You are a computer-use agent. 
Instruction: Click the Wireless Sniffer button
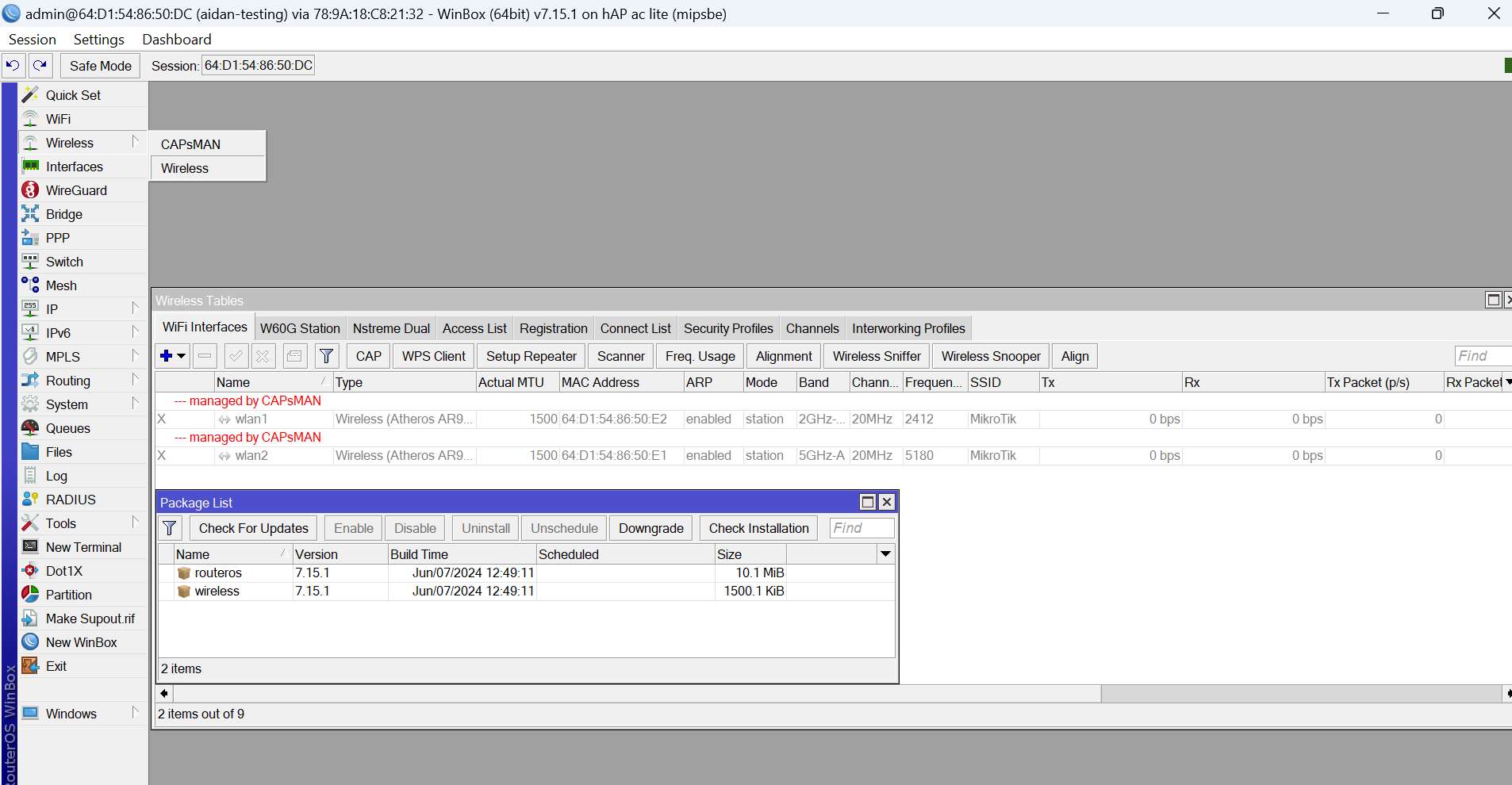click(877, 356)
